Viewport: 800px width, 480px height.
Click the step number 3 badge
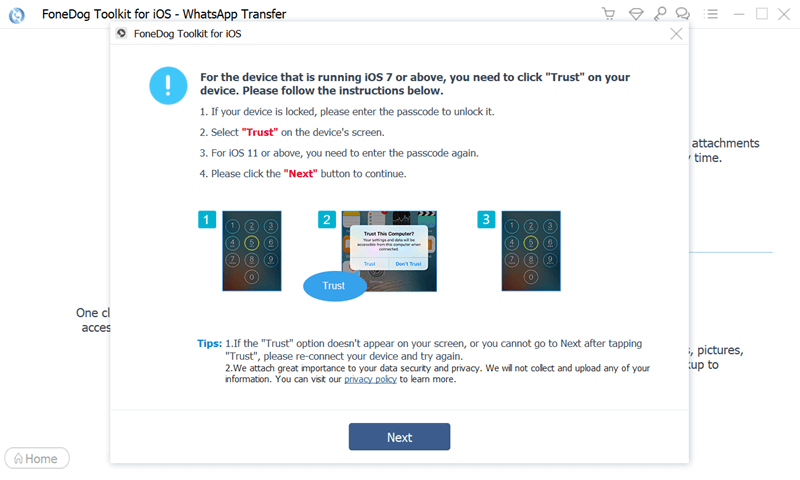486,220
